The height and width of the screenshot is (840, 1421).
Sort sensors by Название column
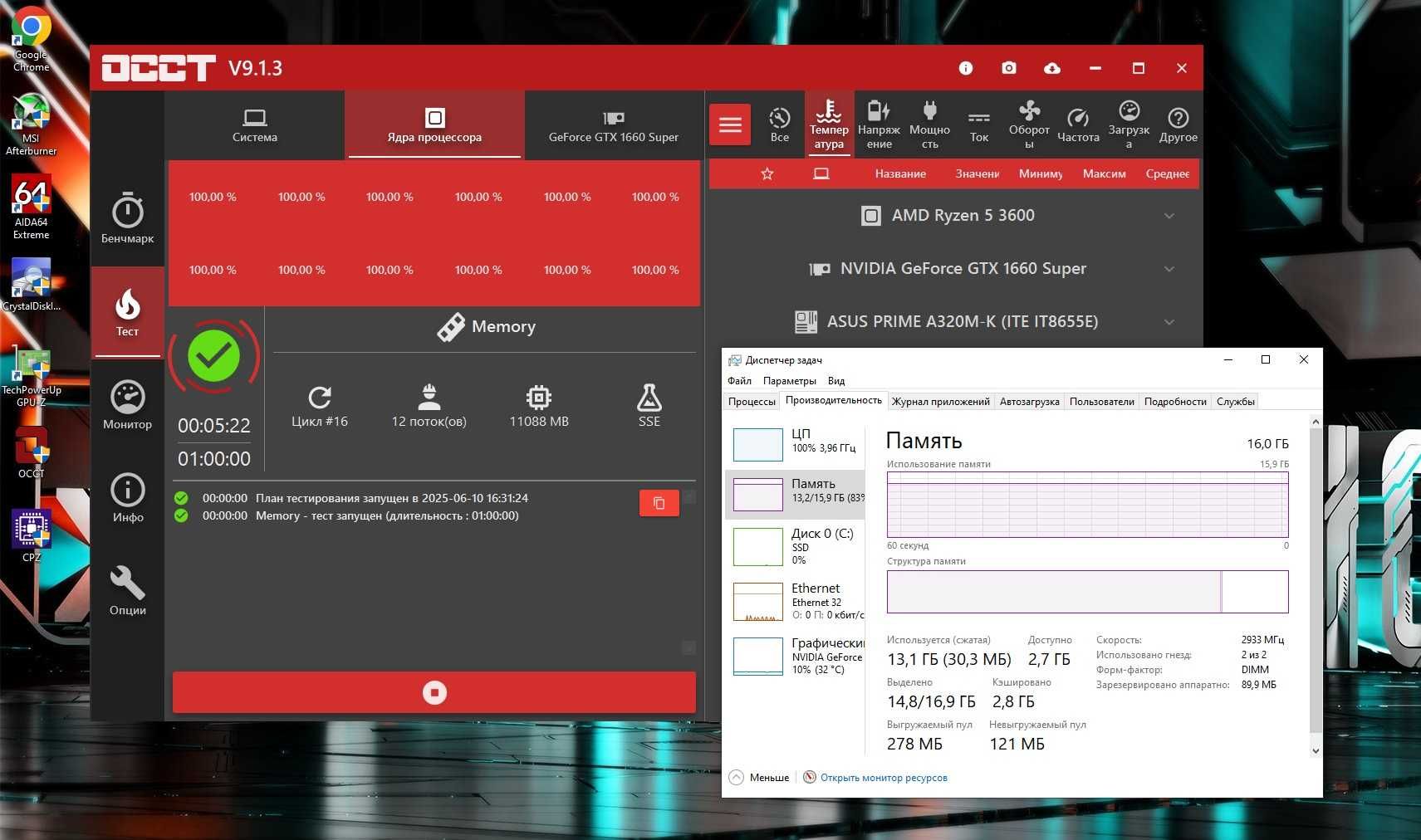[900, 173]
